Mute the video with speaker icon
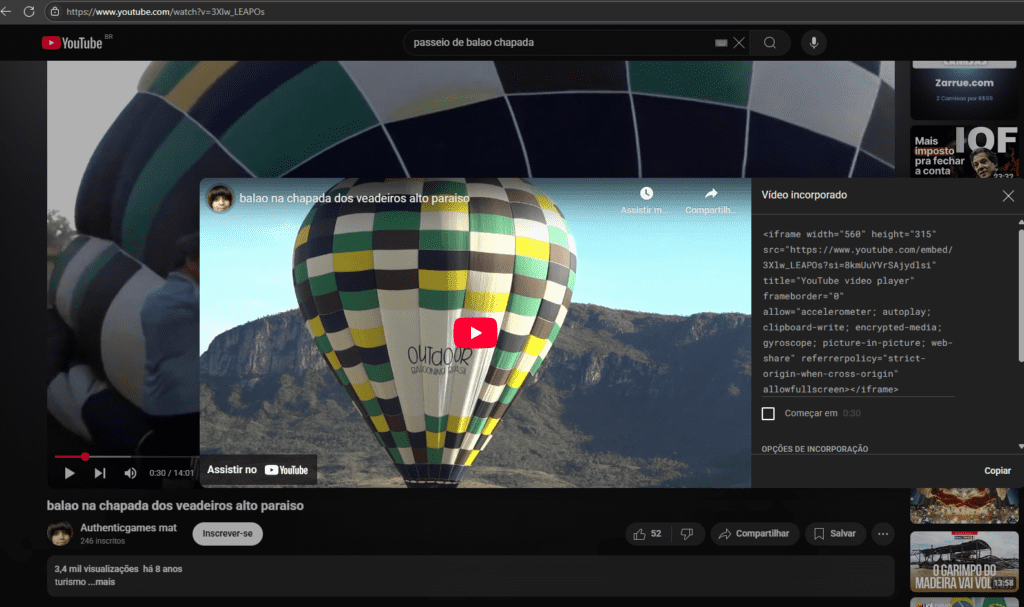Image resolution: width=1024 pixels, height=607 pixels. (x=131, y=473)
